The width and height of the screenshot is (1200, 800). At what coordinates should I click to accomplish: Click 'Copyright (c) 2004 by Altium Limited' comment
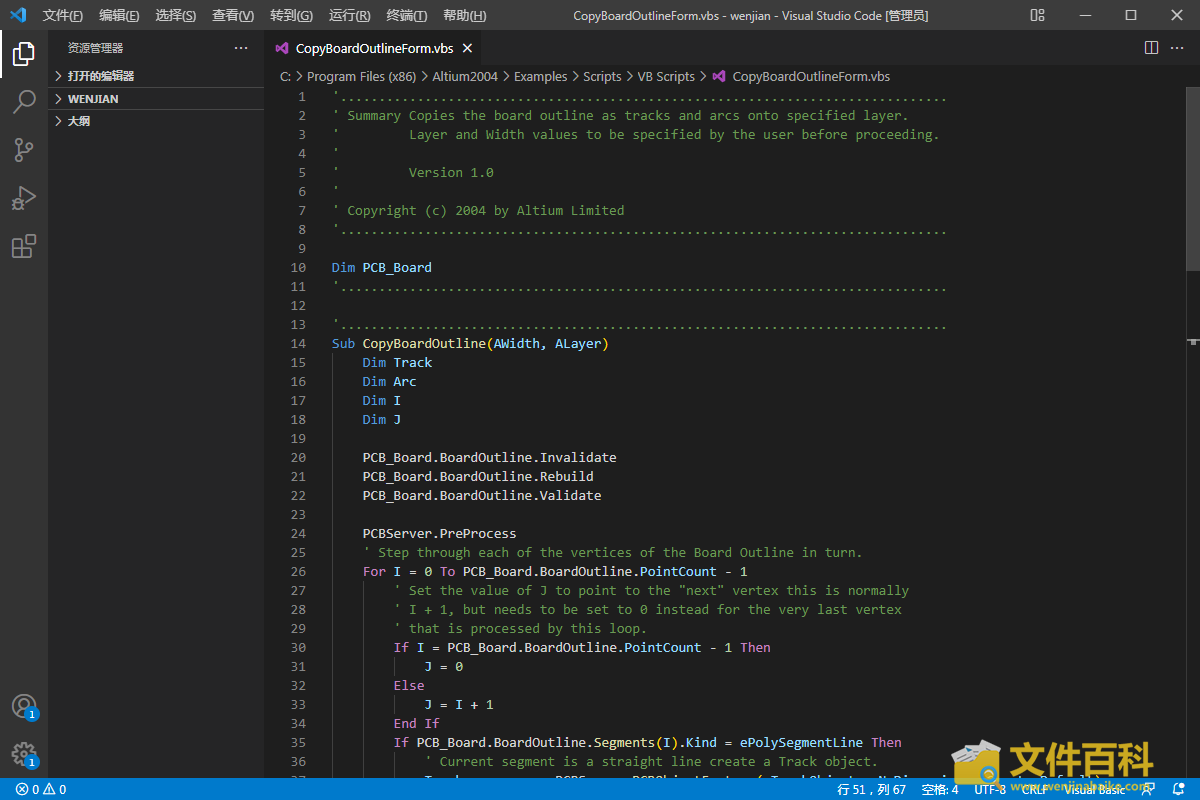tap(485, 211)
